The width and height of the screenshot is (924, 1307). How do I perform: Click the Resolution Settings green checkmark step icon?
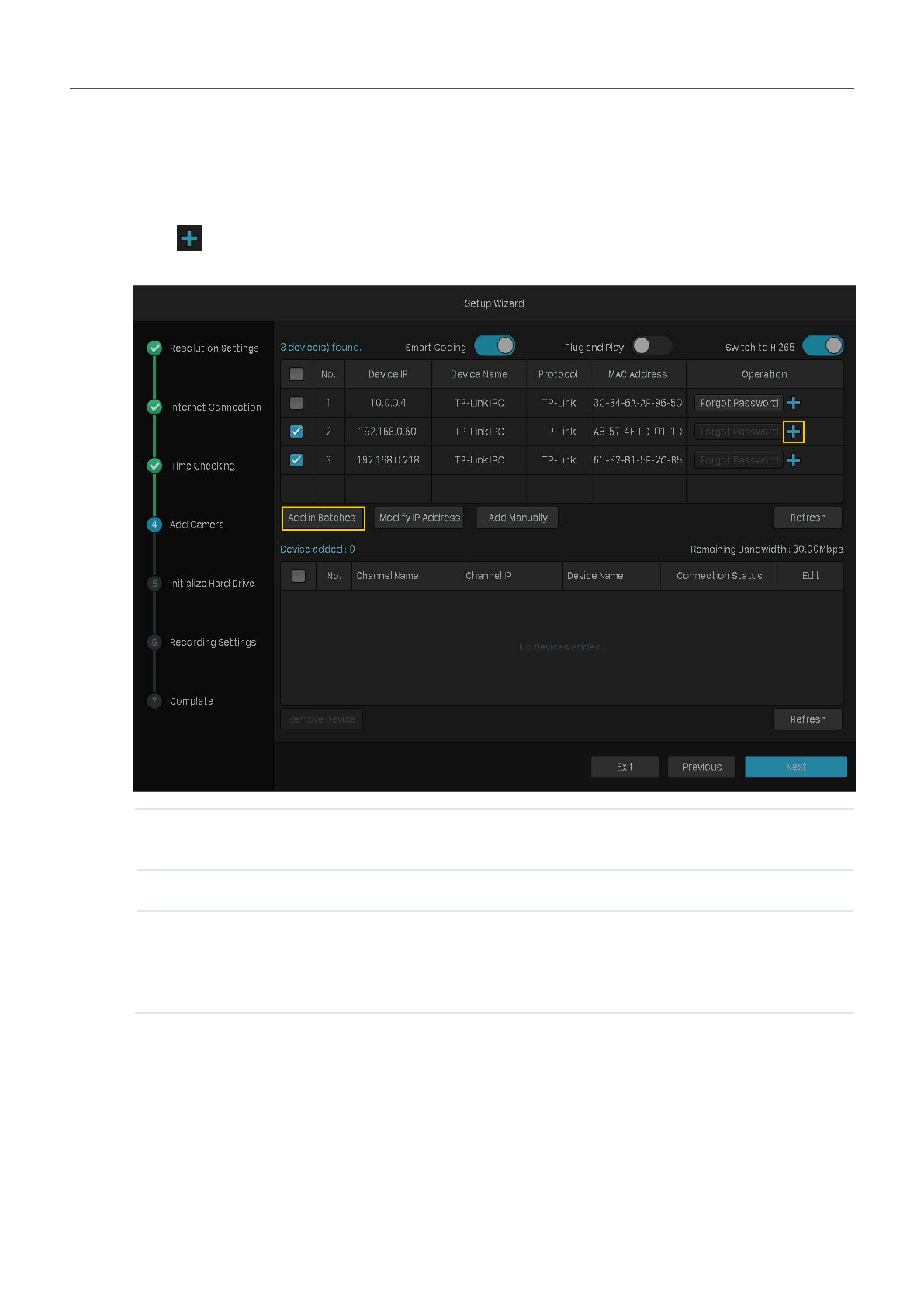154,348
